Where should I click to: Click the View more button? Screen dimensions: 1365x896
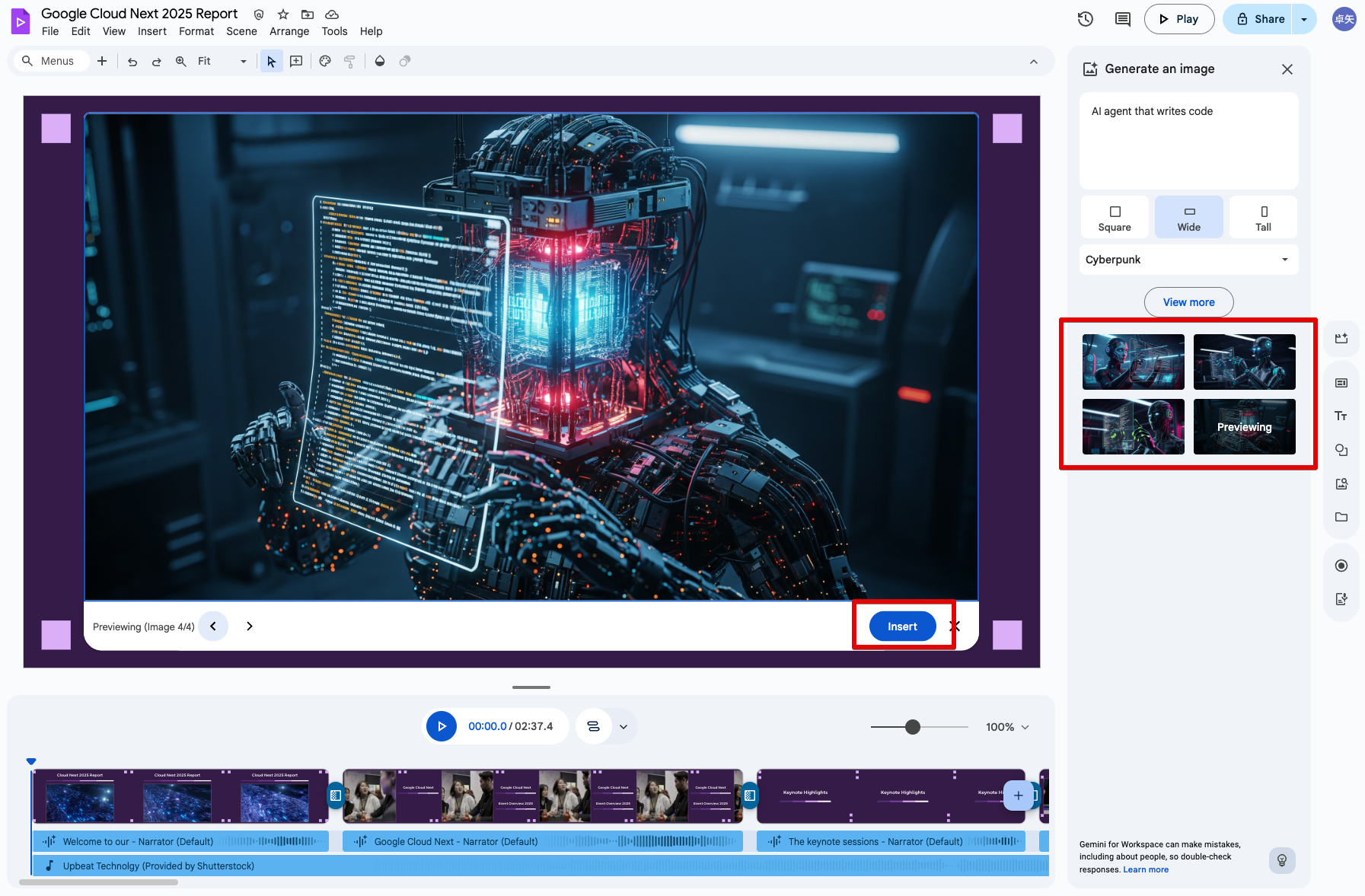coord(1188,302)
